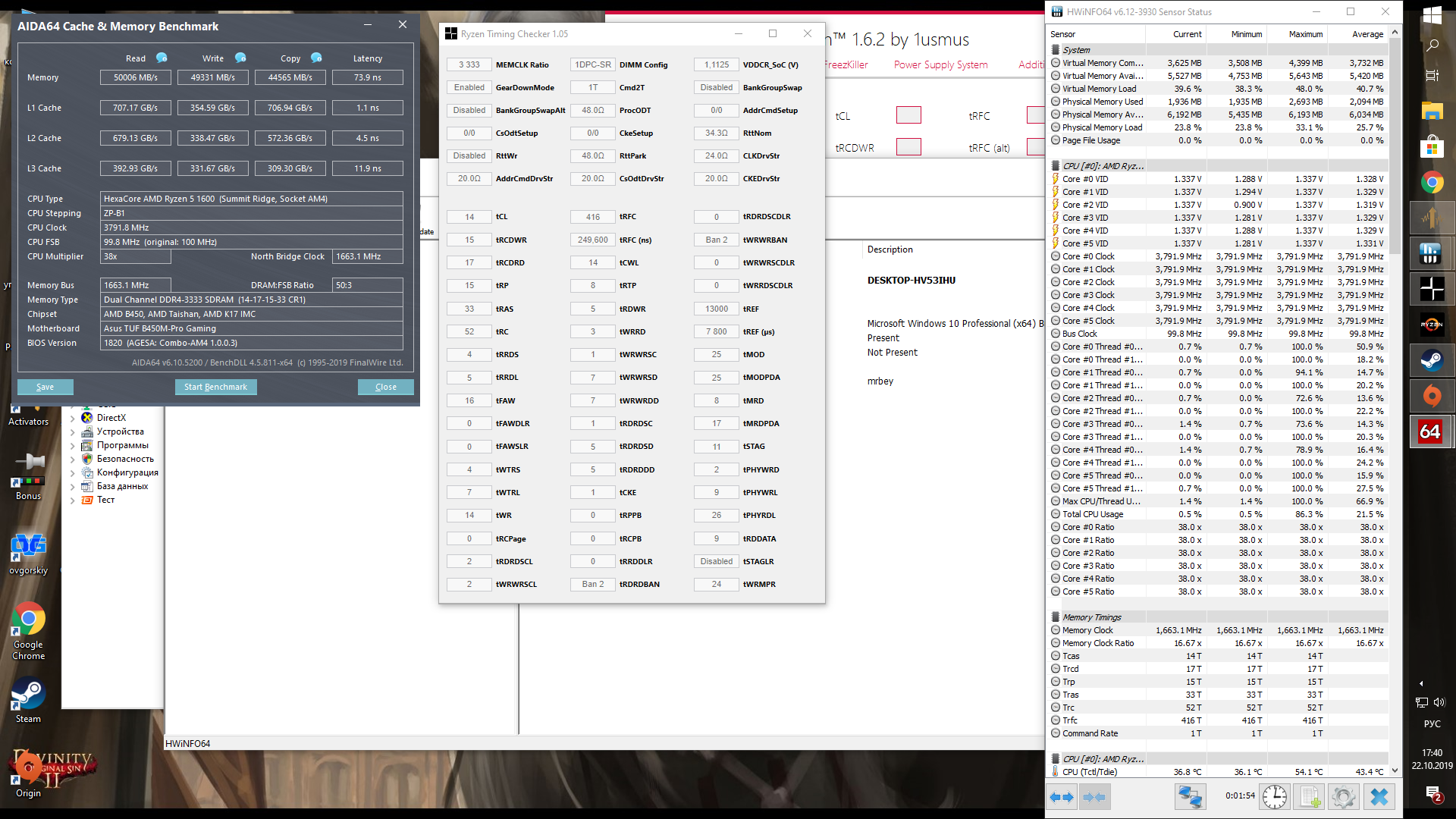The image size is (1456, 819).
Task: Select the Bus Clock sensor row
Action: (x=1219, y=334)
